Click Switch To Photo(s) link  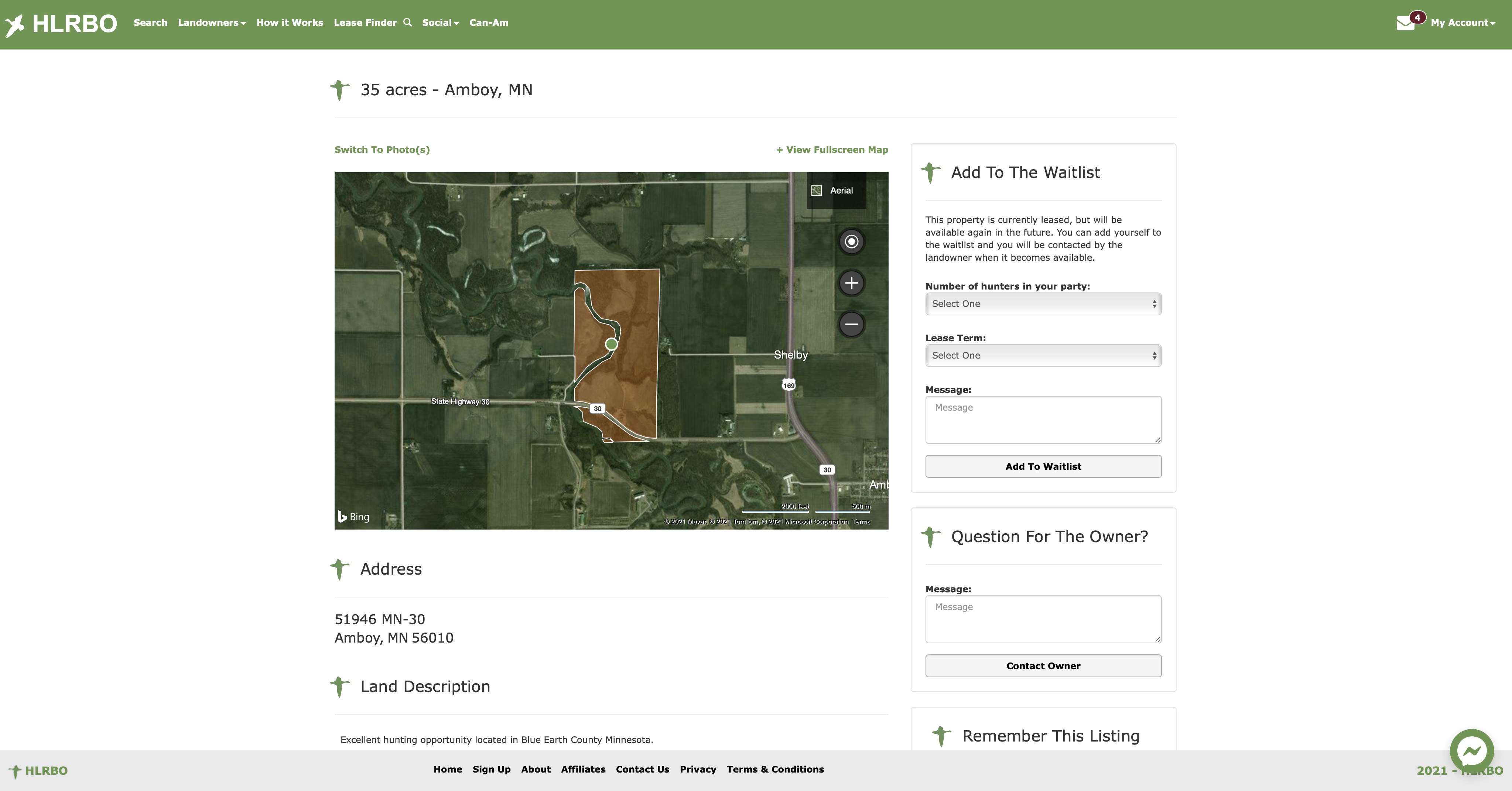(382, 150)
